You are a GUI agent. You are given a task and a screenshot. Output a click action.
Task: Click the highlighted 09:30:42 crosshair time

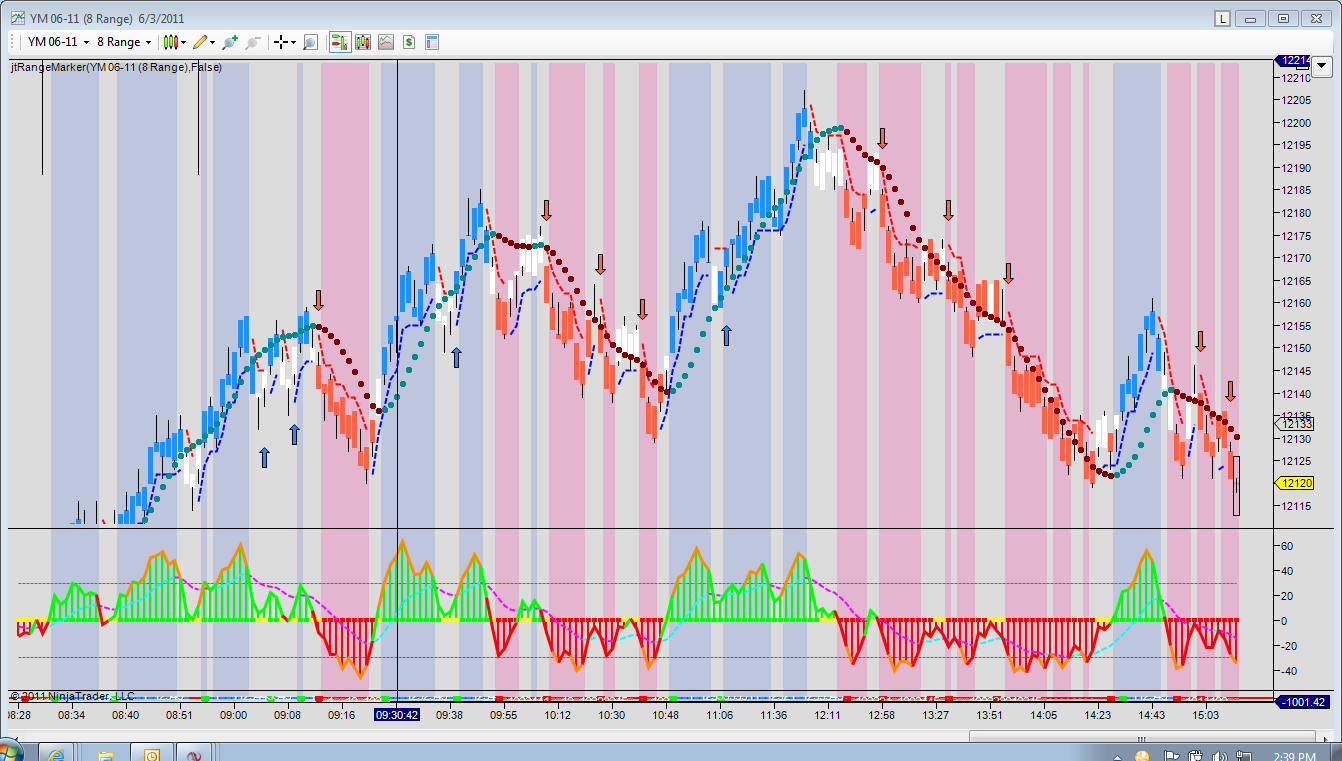397,715
